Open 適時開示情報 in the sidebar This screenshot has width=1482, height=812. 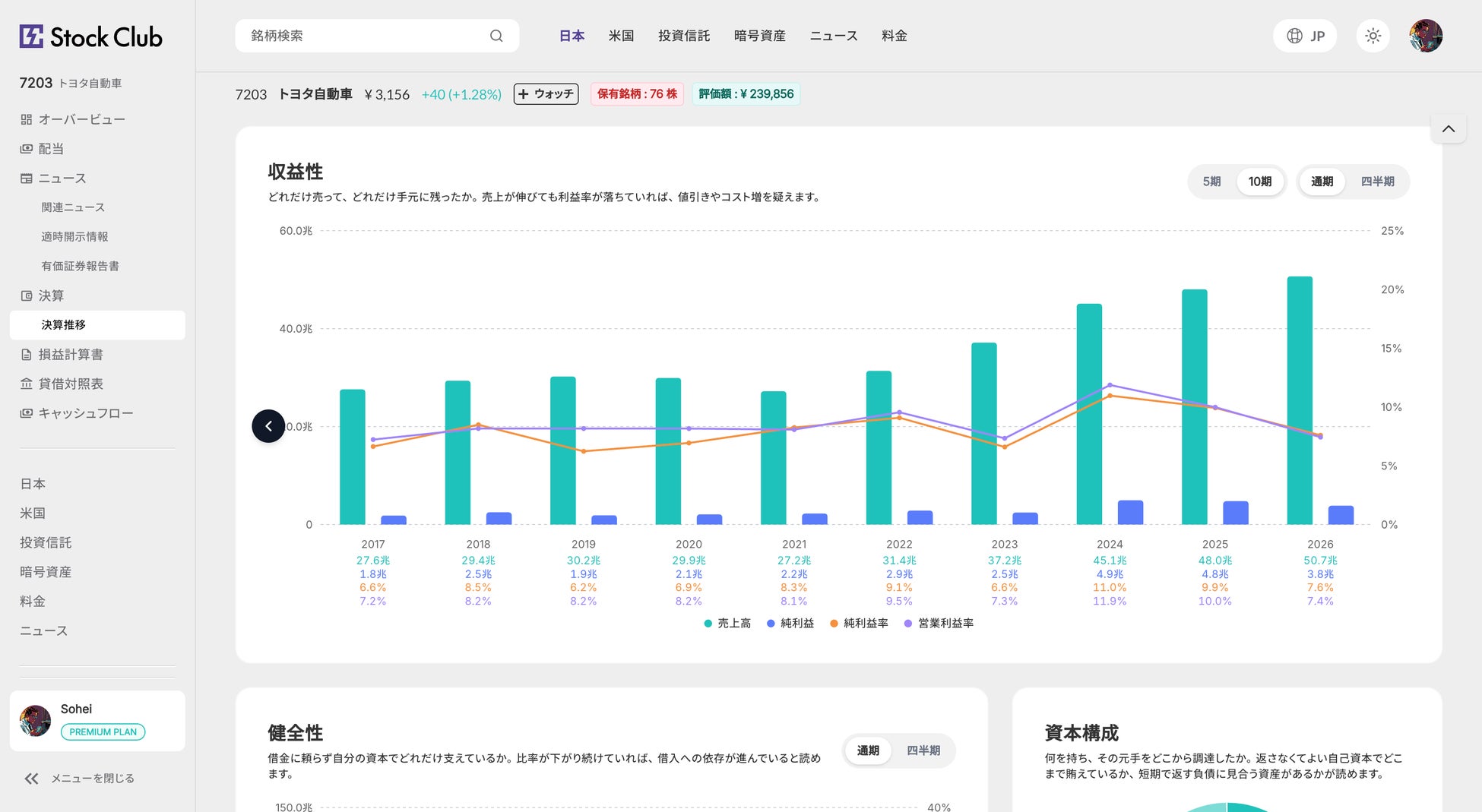[74, 236]
